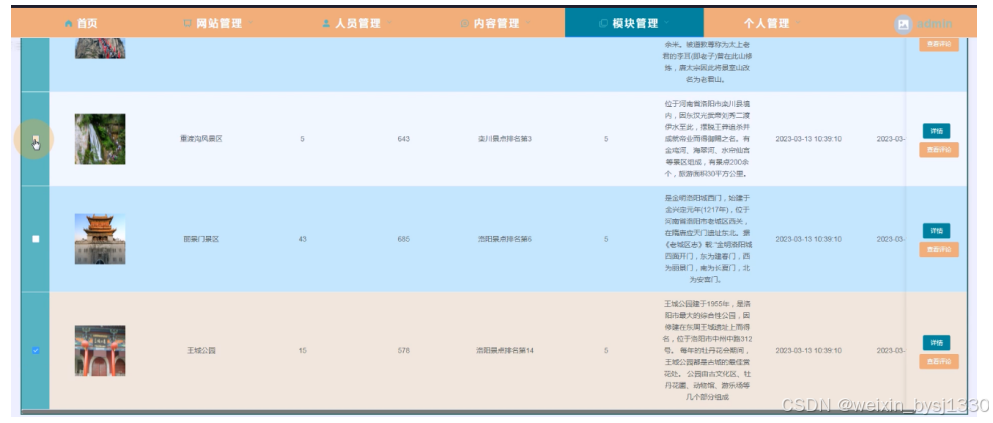This screenshot has width=993, height=423.
Task: Open the 个人管理 menu
Action: click(x=773, y=23)
